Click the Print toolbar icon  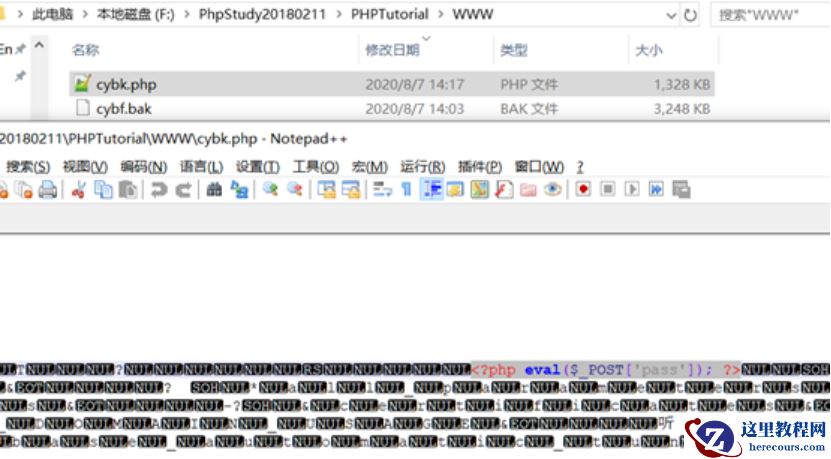pyautogui.click(x=48, y=189)
